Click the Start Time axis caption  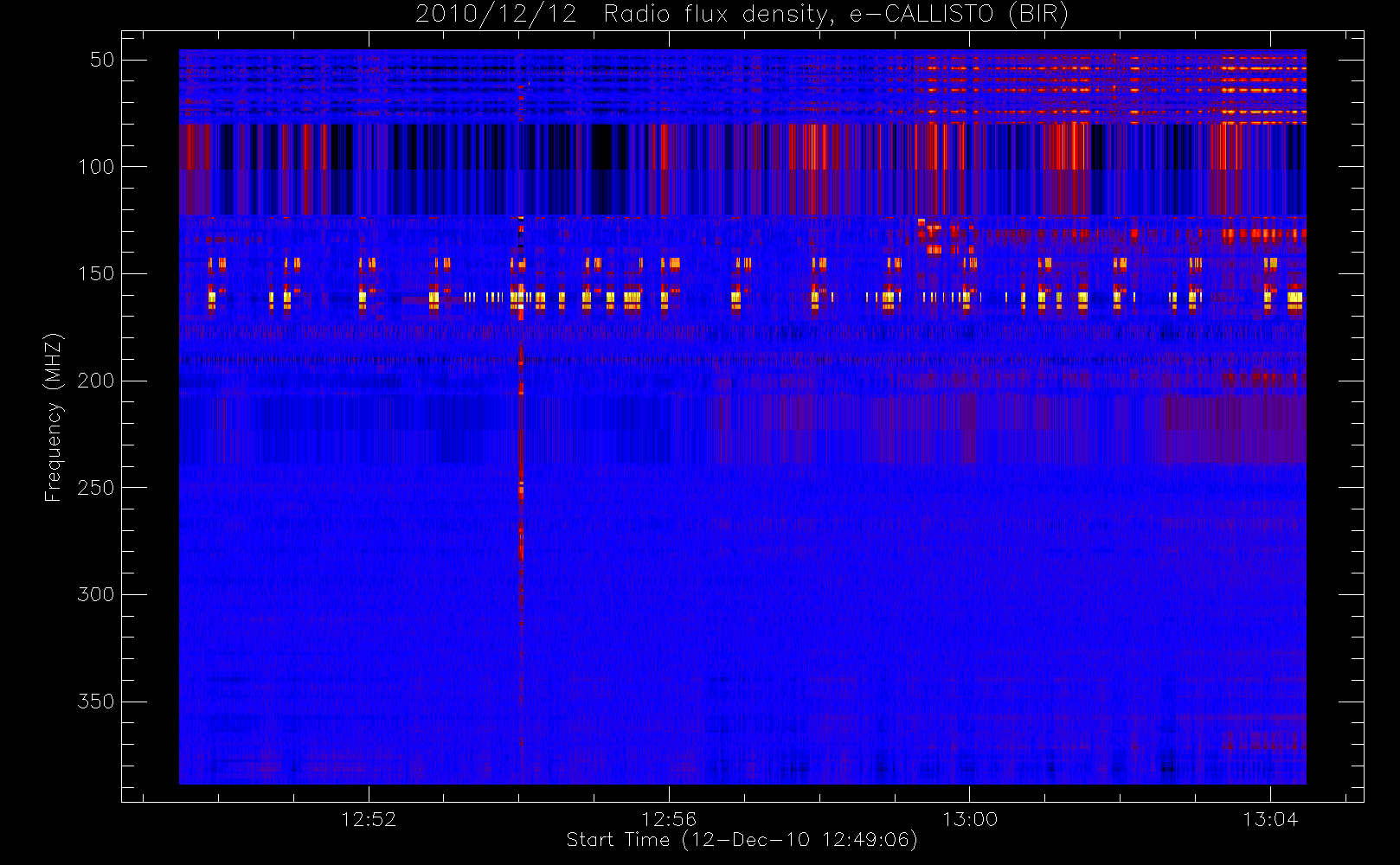pos(742,840)
